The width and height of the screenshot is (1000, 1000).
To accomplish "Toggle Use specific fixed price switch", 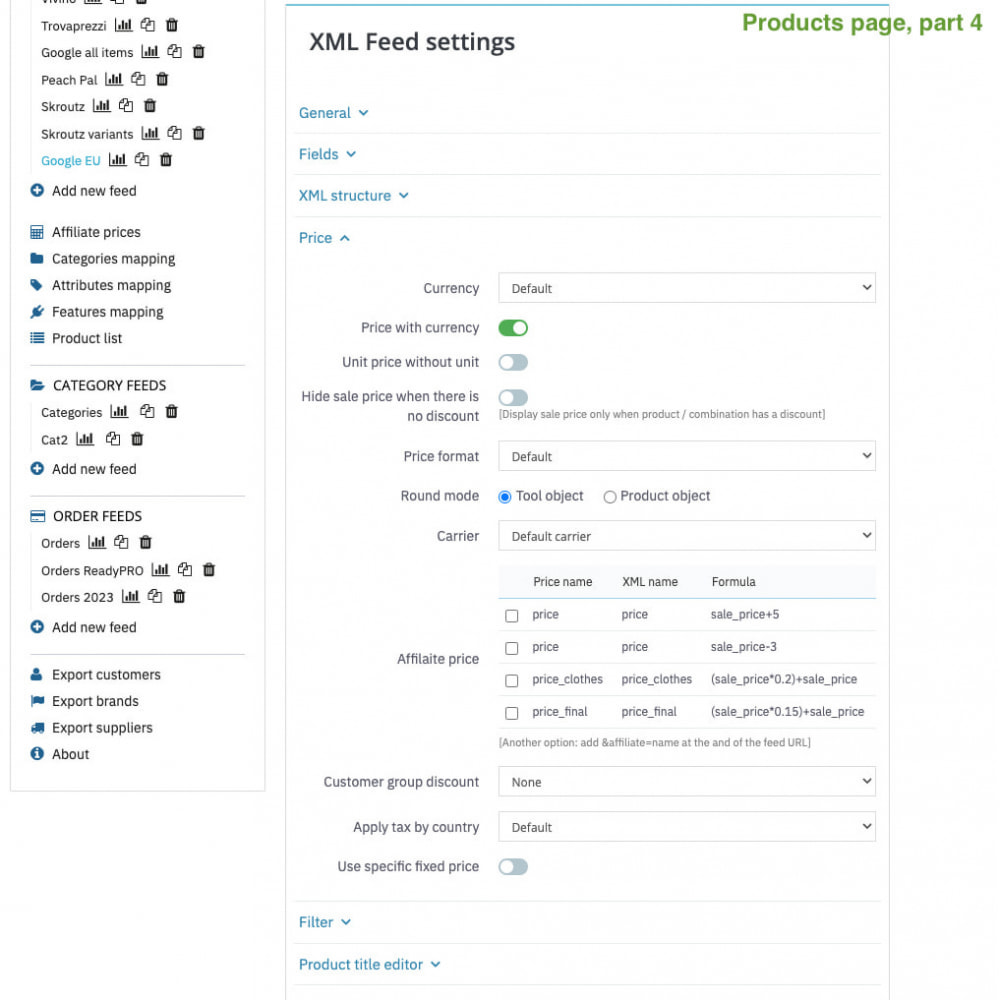I will coord(513,867).
